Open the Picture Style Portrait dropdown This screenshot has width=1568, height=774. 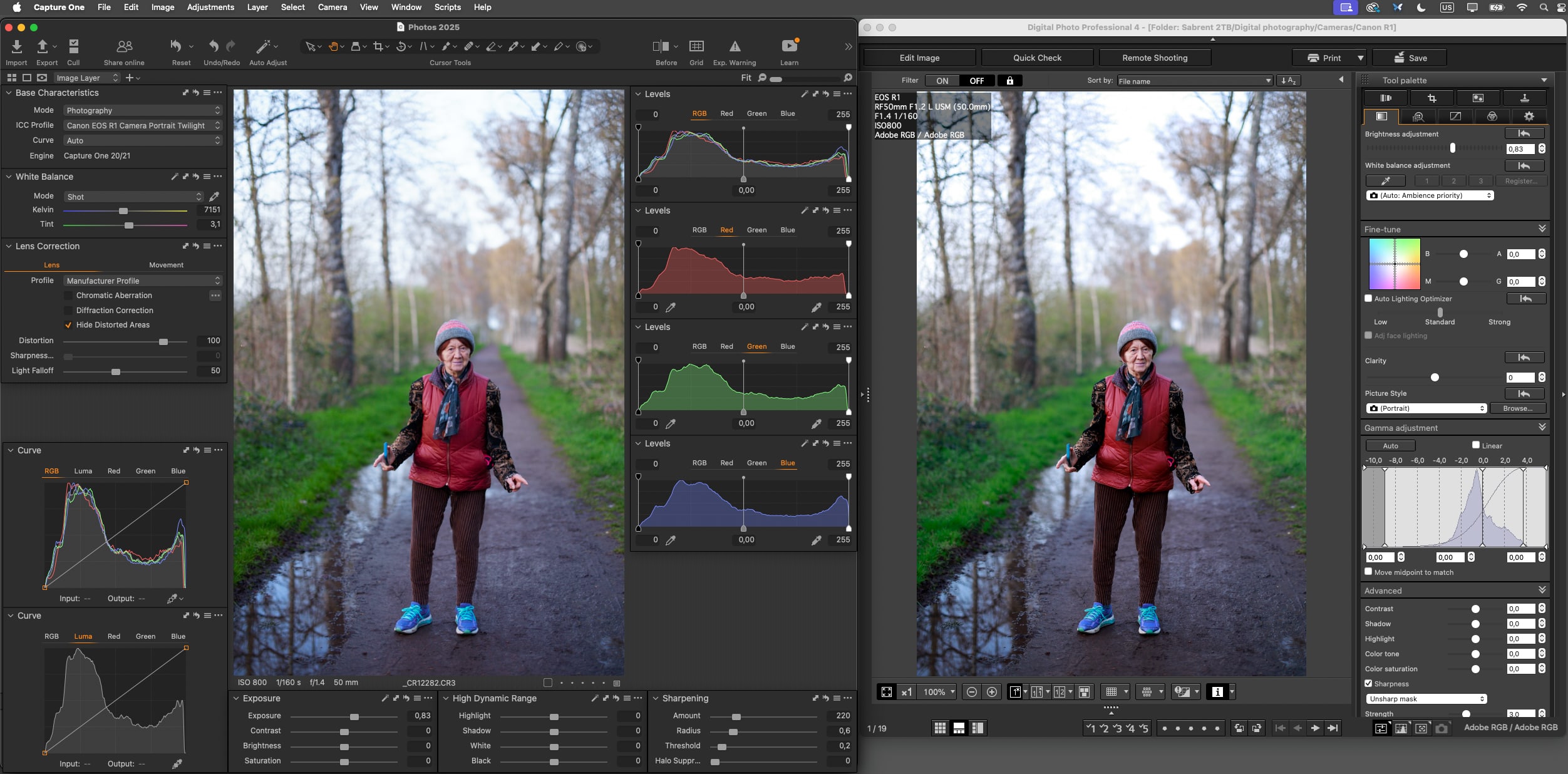pos(1426,408)
